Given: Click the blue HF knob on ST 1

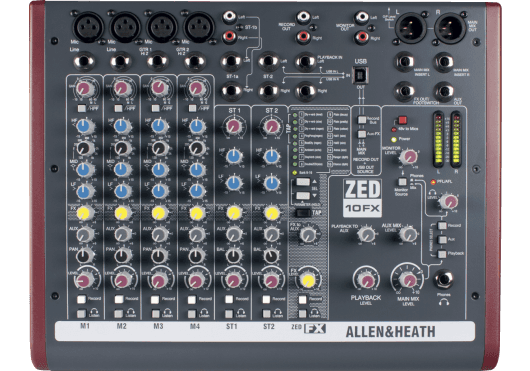Looking at the screenshot, I should tap(234, 156).
